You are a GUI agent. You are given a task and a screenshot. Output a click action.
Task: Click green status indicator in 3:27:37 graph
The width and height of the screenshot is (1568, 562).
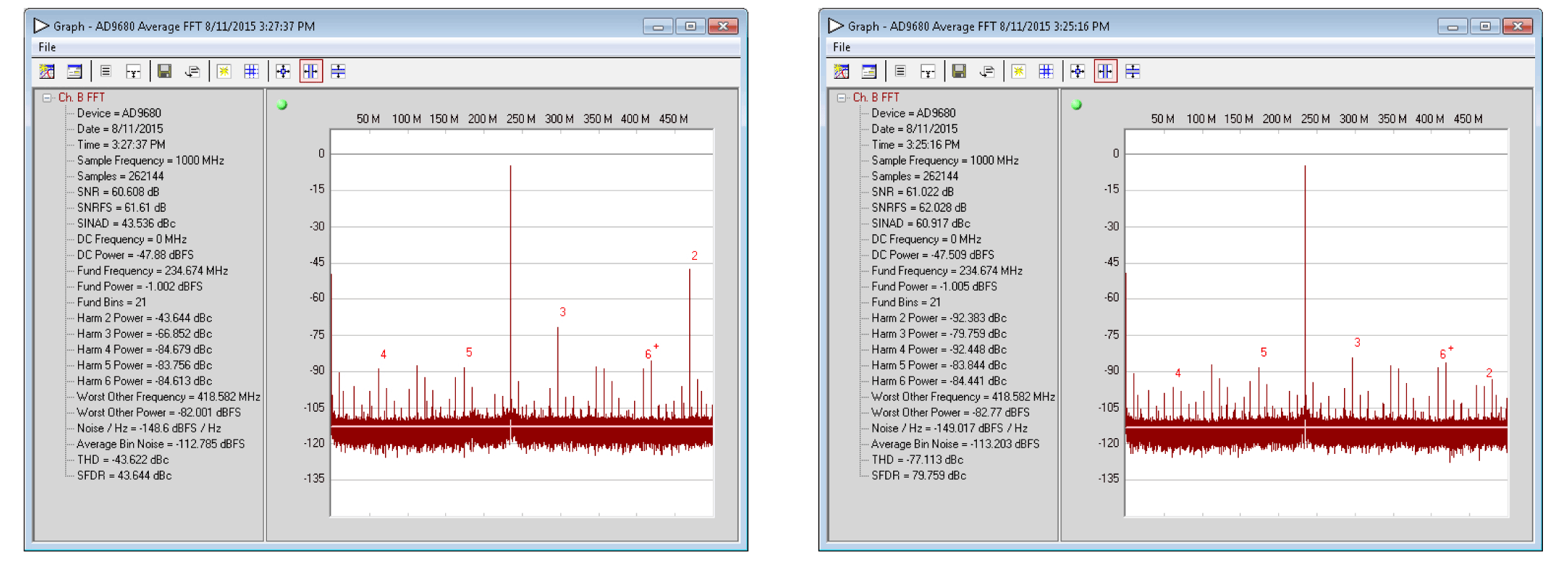[282, 105]
